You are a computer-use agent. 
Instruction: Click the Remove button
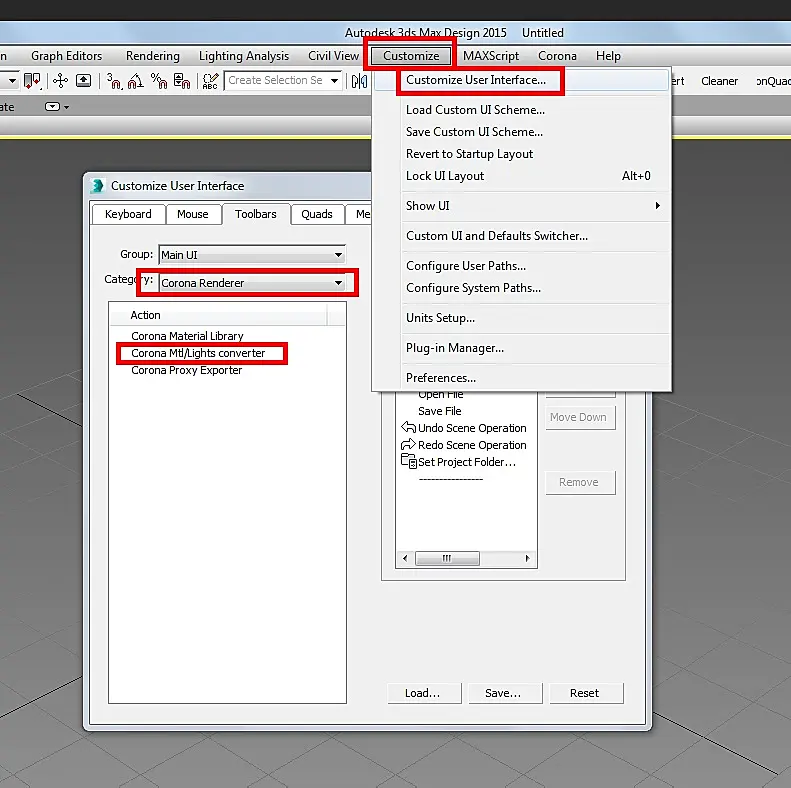(579, 482)
